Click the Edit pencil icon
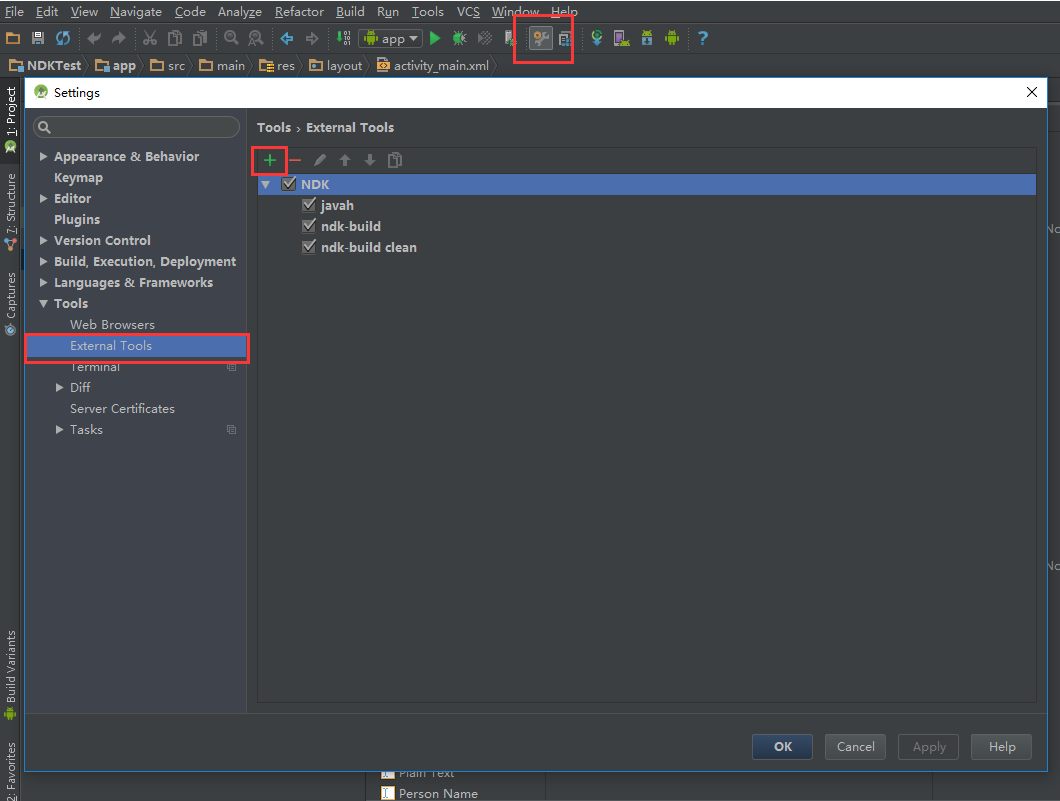This screenshot has height=801, width=1060. pyautogui.click(x=320, y=160)
